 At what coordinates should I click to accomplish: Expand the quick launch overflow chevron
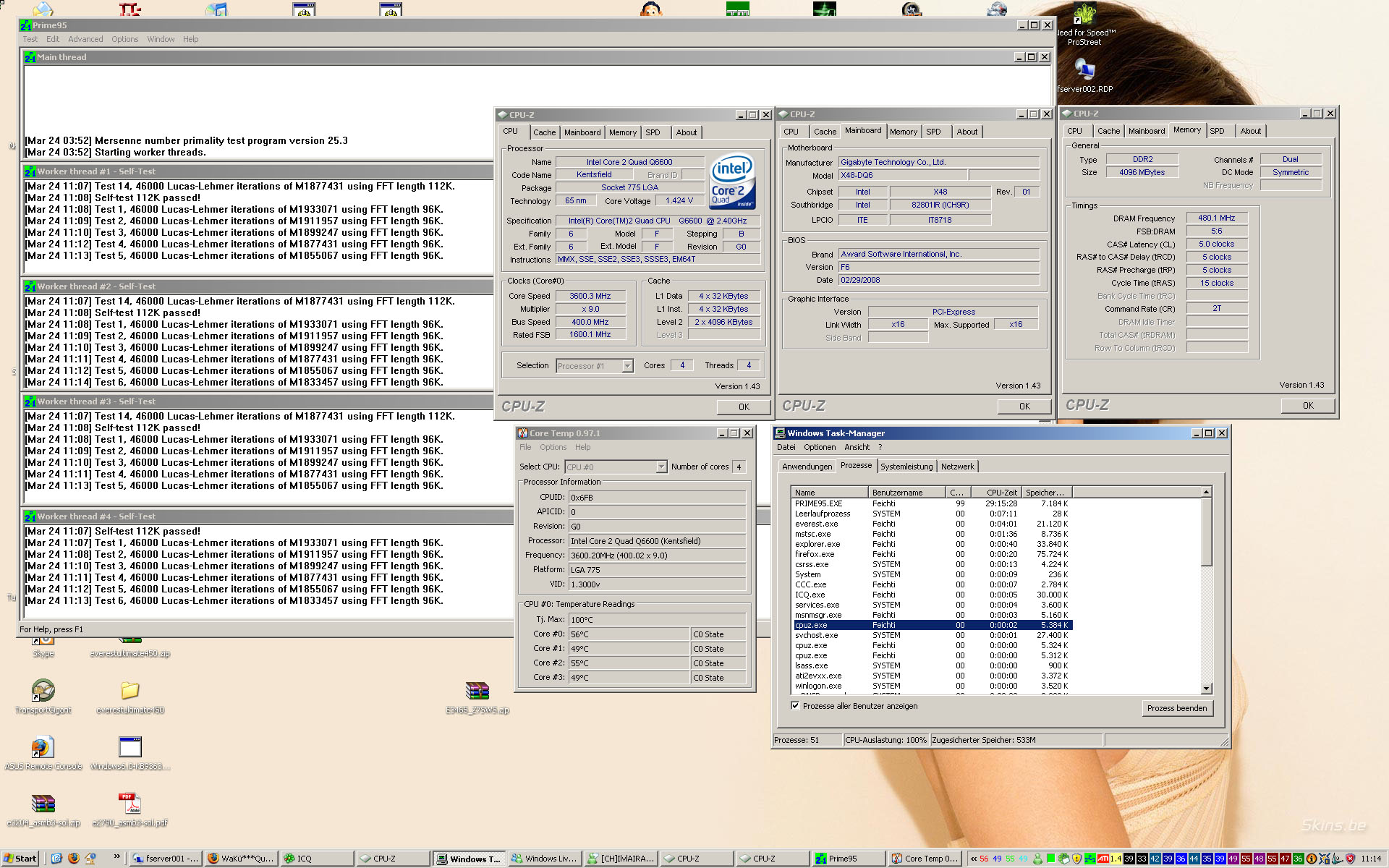pyautogui.click(x=117, y=857)
